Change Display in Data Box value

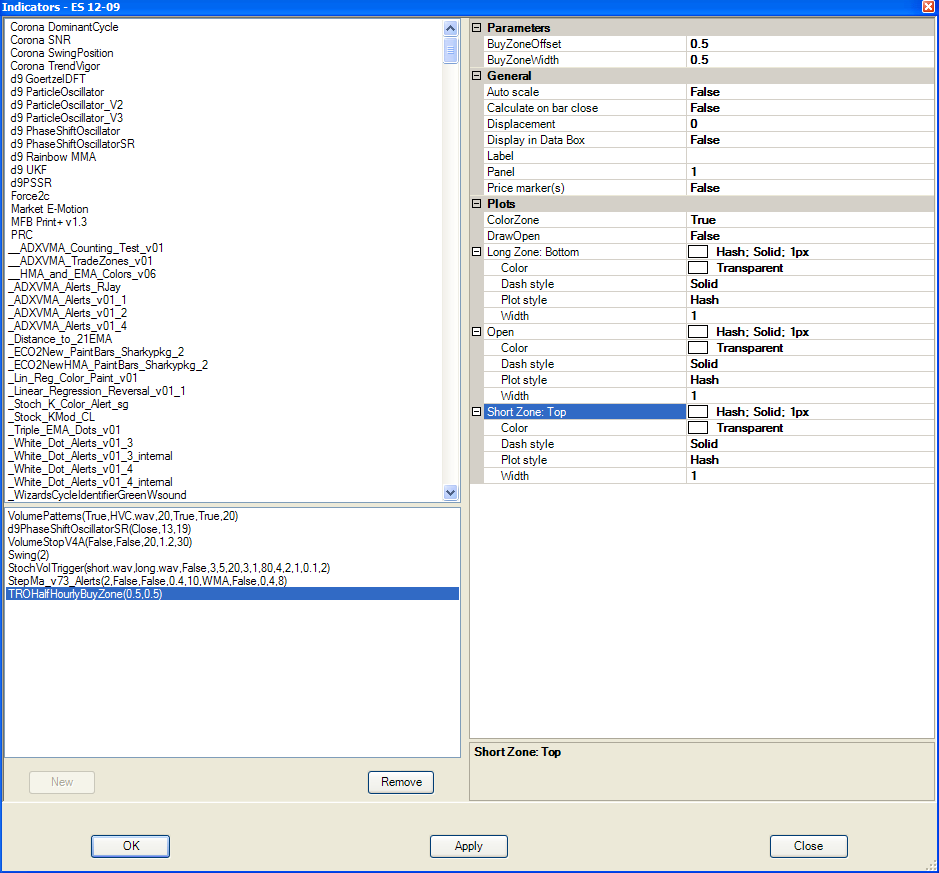[810, 140]
